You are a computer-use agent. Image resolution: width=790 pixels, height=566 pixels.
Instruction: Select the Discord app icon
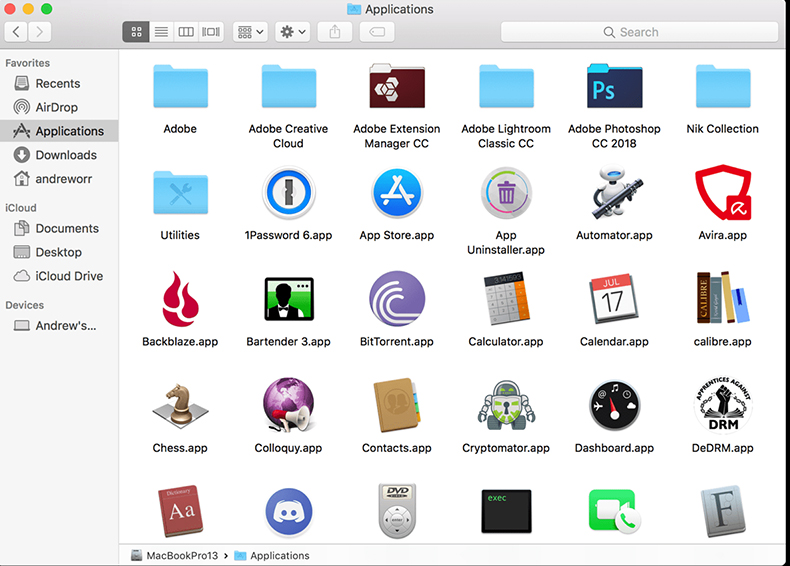[x=289, y=512]
